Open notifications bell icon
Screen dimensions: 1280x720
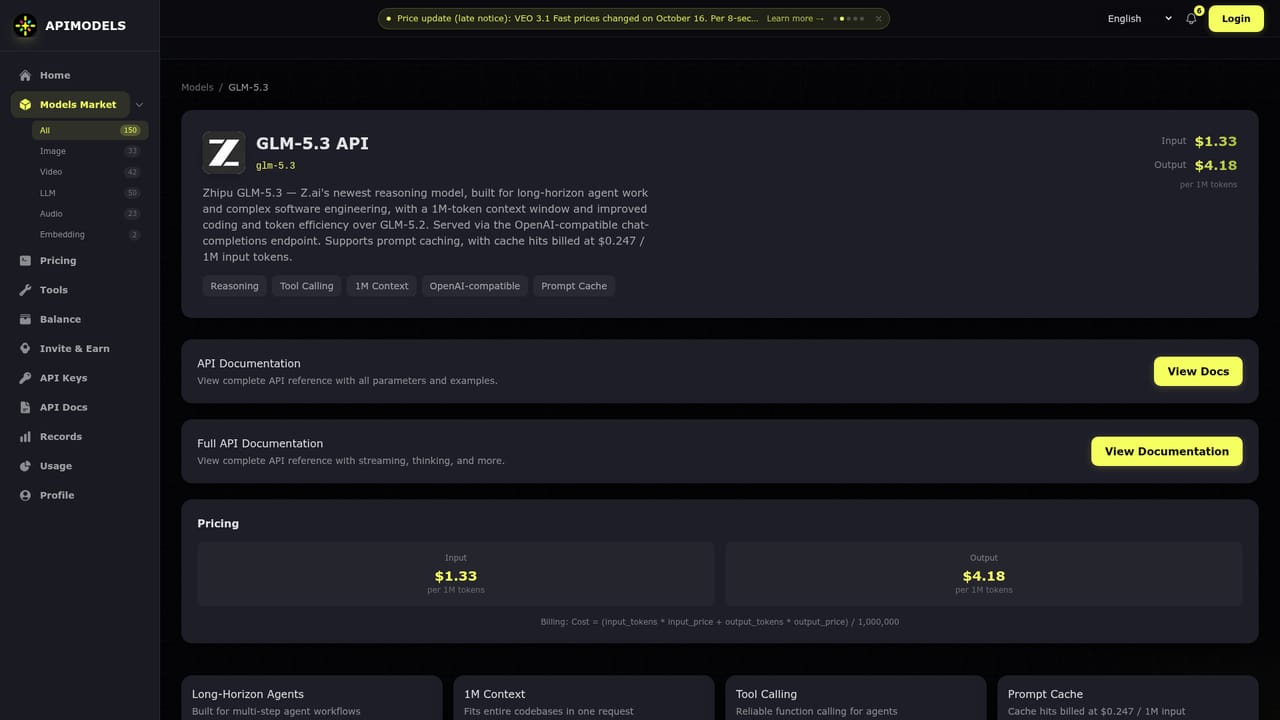click(1191, 18)
